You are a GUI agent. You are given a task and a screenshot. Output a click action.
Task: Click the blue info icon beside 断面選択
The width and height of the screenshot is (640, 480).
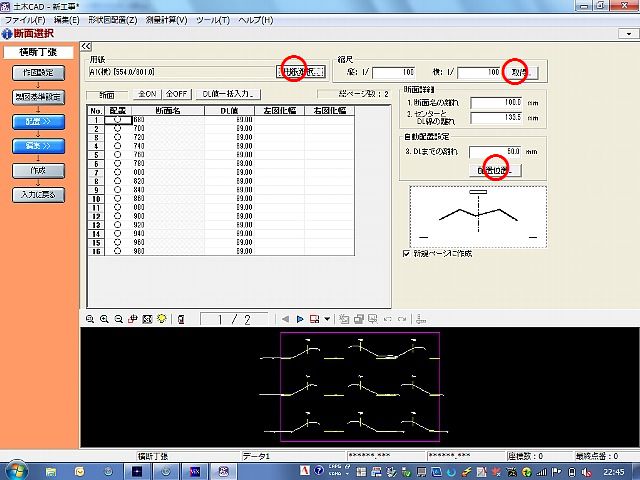(7, 34)
